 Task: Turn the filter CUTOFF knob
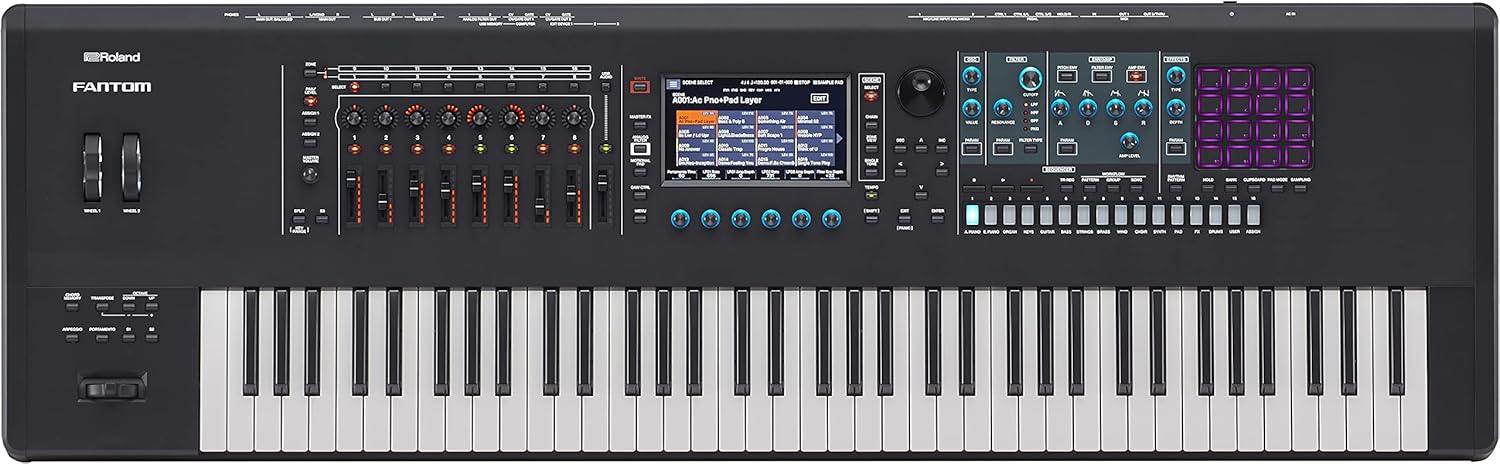click(x=1030, y=78)
